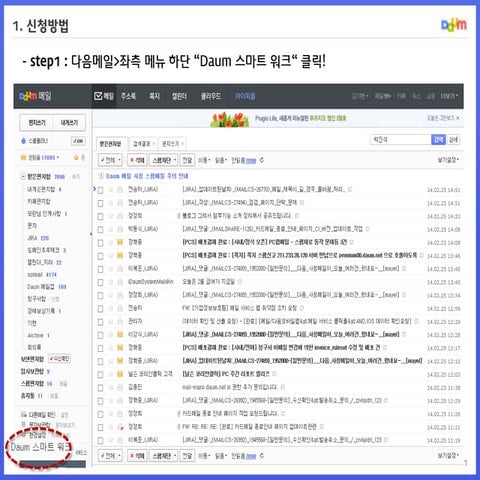Check the 'FW: RE: RE: RE:' message checkbox

pyautogui.click(x=100, y=427)
